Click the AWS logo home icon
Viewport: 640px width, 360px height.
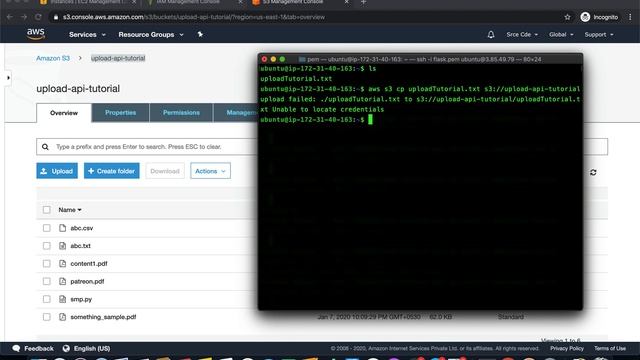pyautogui.click(x=36, y=34)
